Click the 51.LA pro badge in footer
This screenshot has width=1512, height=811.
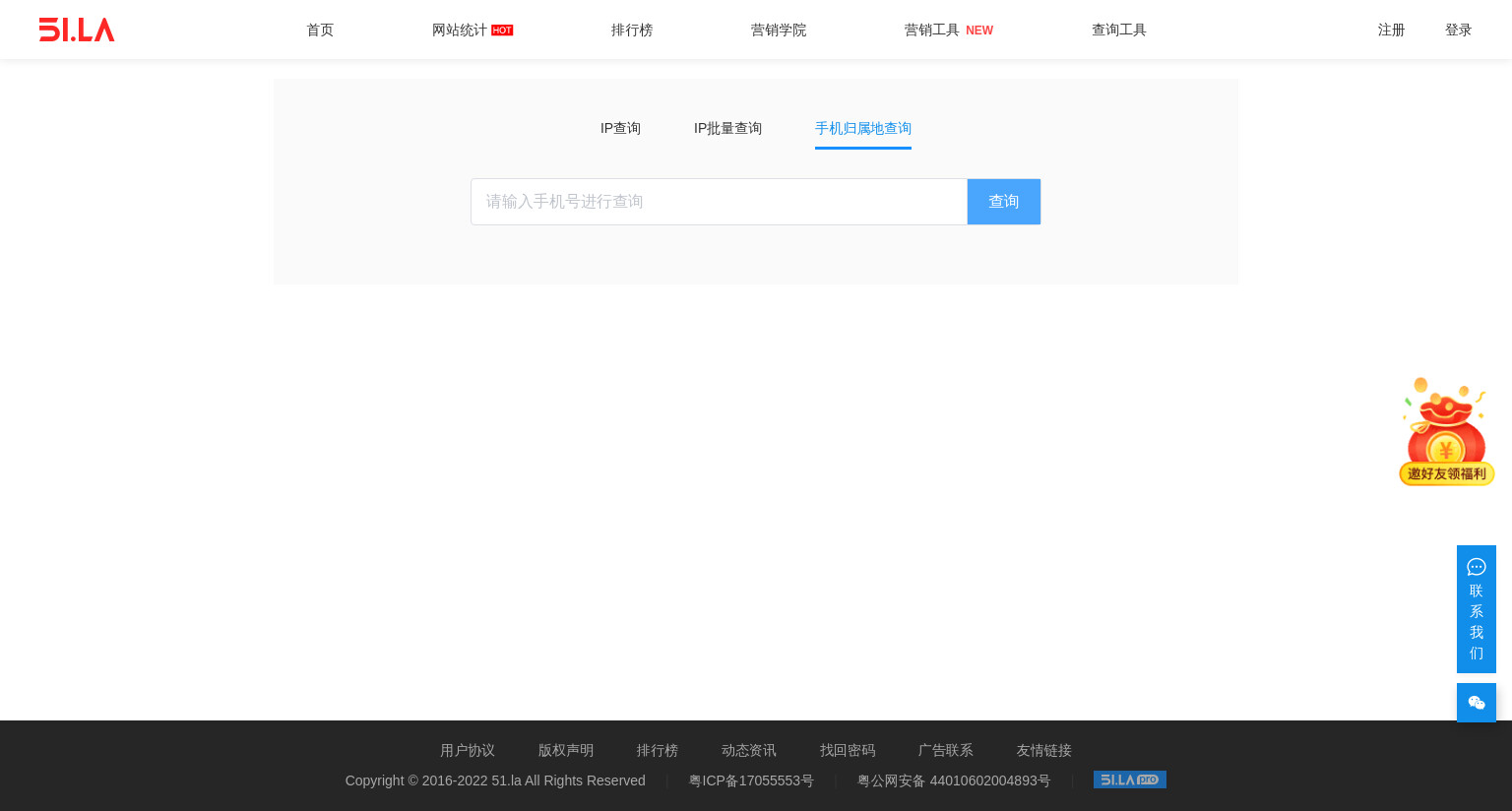point(1130,780)
